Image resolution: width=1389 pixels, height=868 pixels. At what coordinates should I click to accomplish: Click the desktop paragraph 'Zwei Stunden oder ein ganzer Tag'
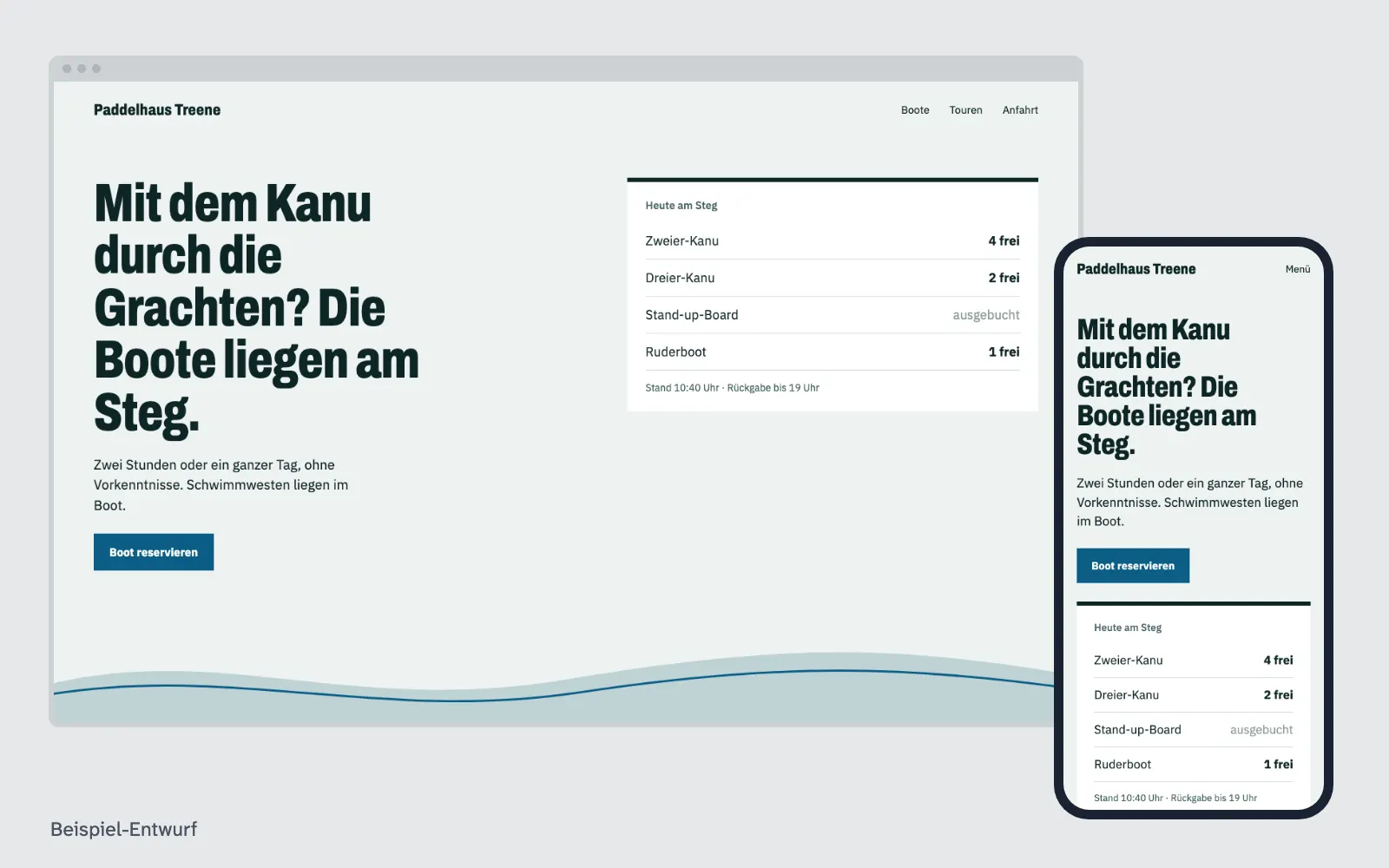221,485
